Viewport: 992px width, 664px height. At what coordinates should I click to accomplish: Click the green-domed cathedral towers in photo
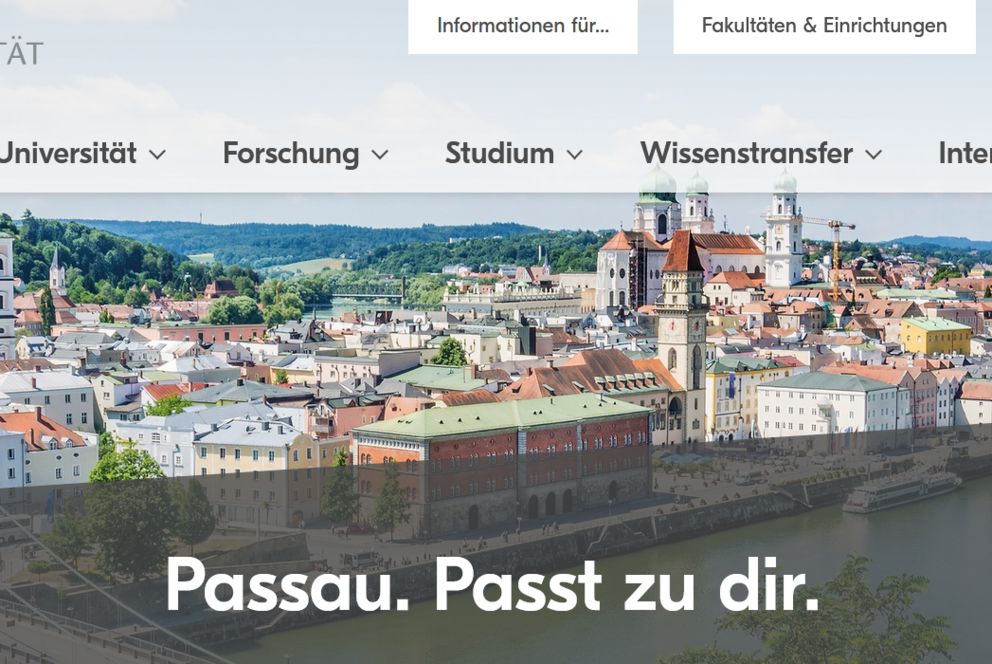715,234
